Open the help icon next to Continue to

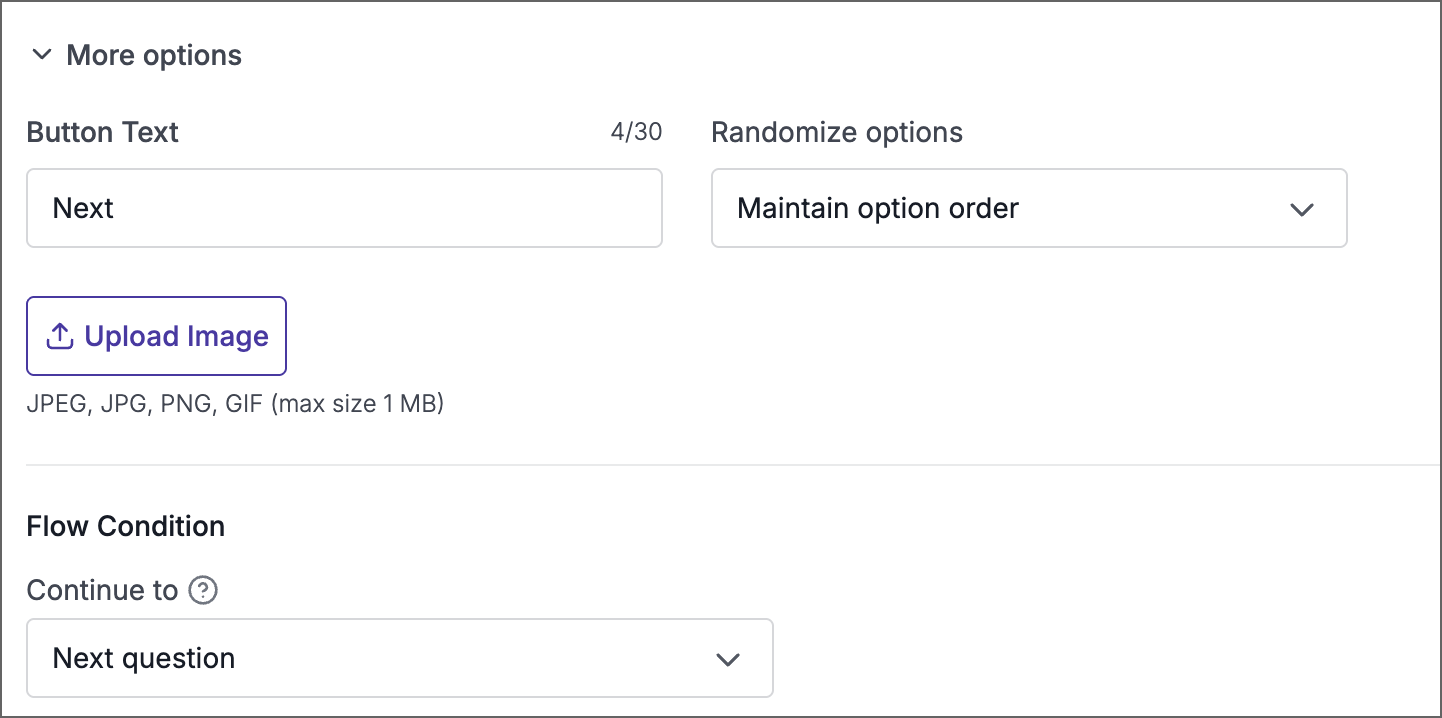(x=203, y=590)
